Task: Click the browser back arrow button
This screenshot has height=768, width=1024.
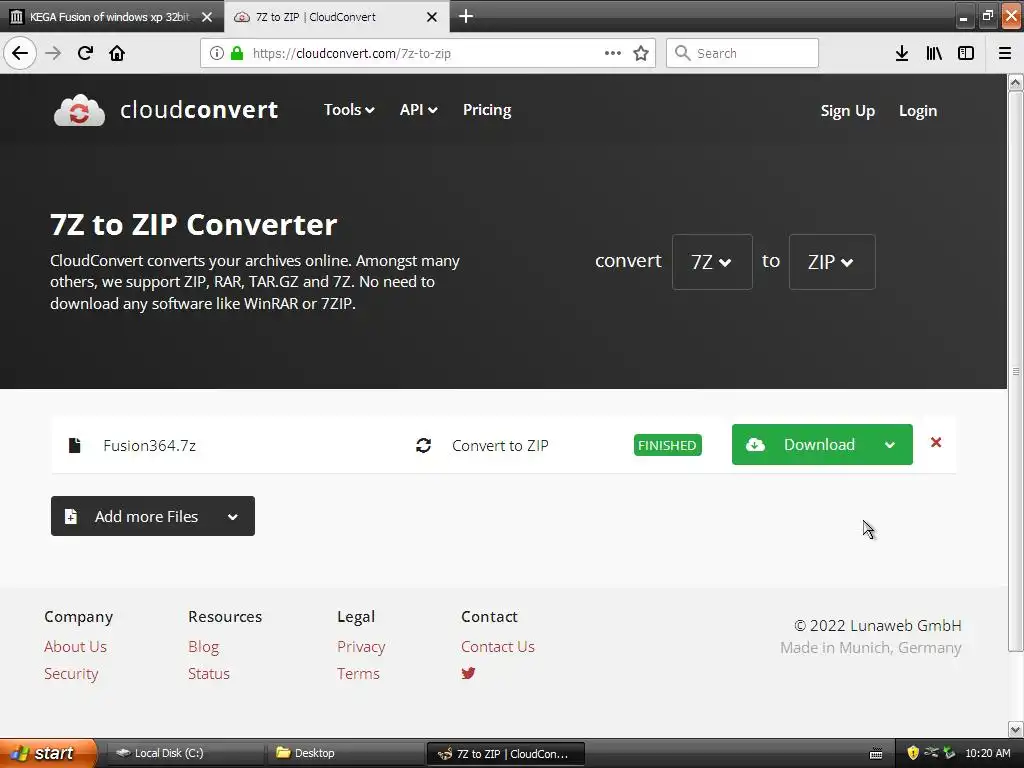Action: tap(20, 53)
